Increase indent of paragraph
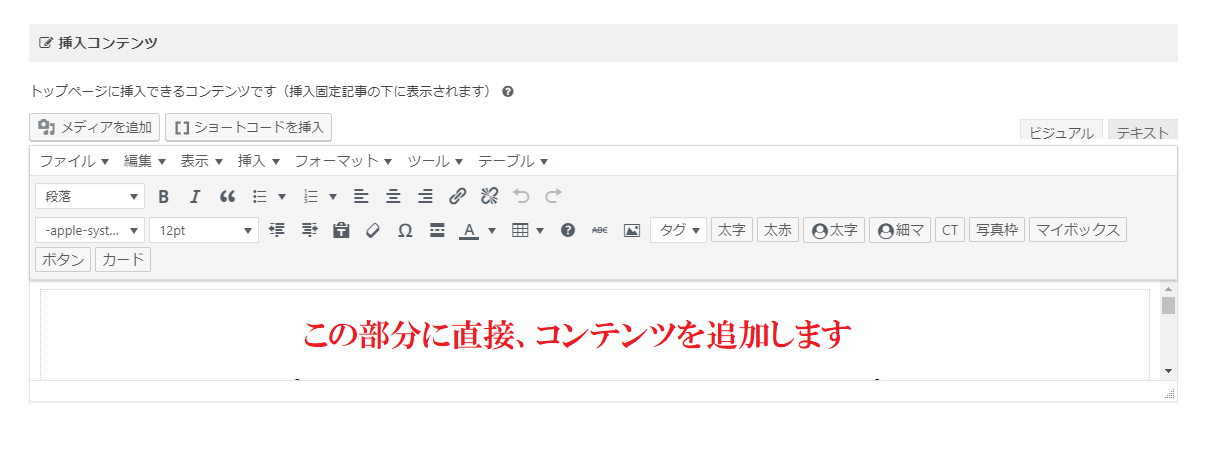 pyautogui.click(x=309, y=230)
